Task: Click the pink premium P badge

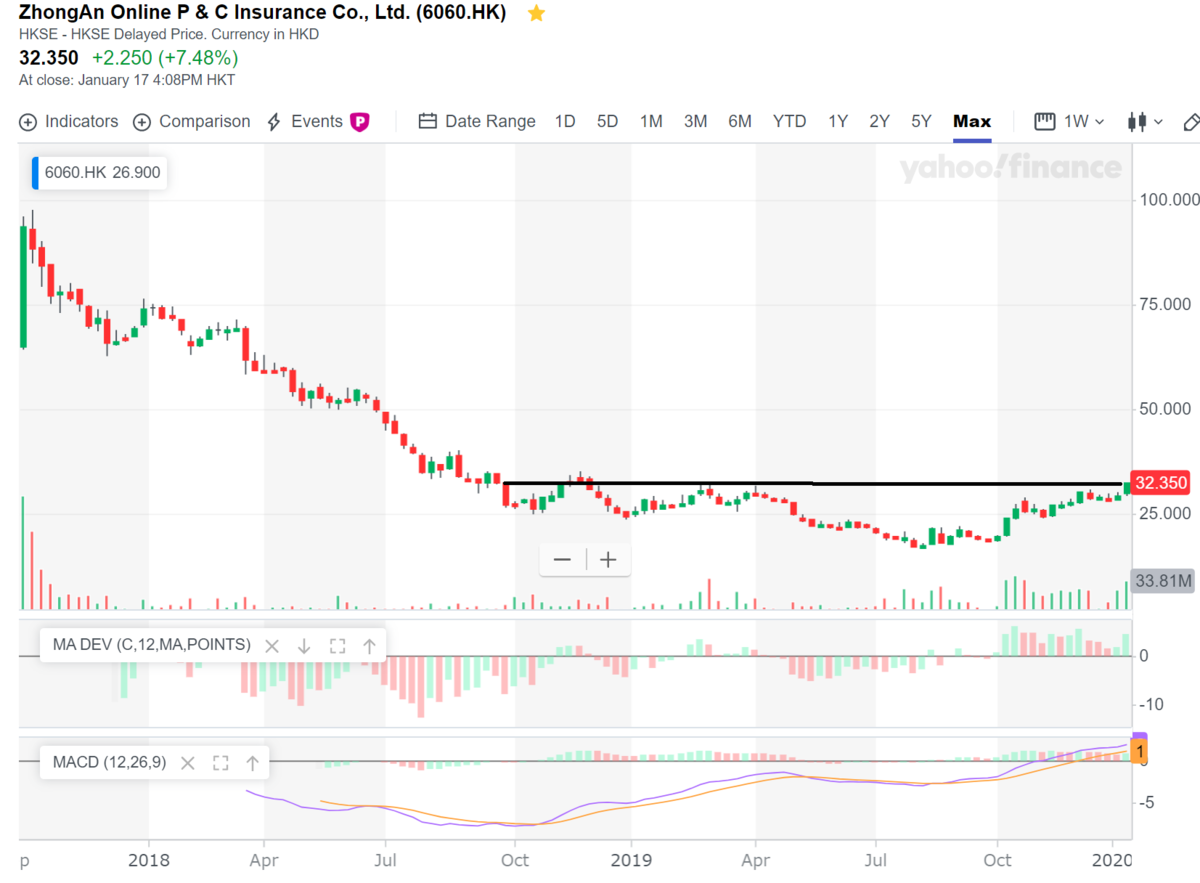Action: pyautogui.click(x=360, y=122)
